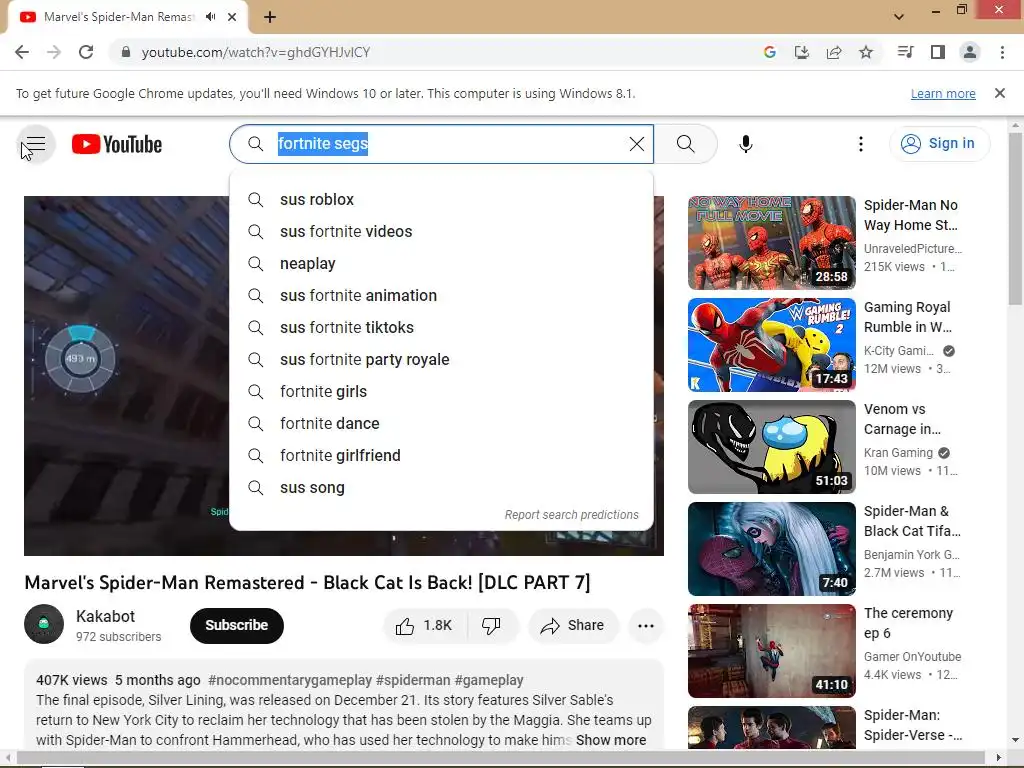This screenshot has width=1024, height=768.
Task: Open the Spider-Man: Spider-Verse video title
Action: click(x=912, y=725)
